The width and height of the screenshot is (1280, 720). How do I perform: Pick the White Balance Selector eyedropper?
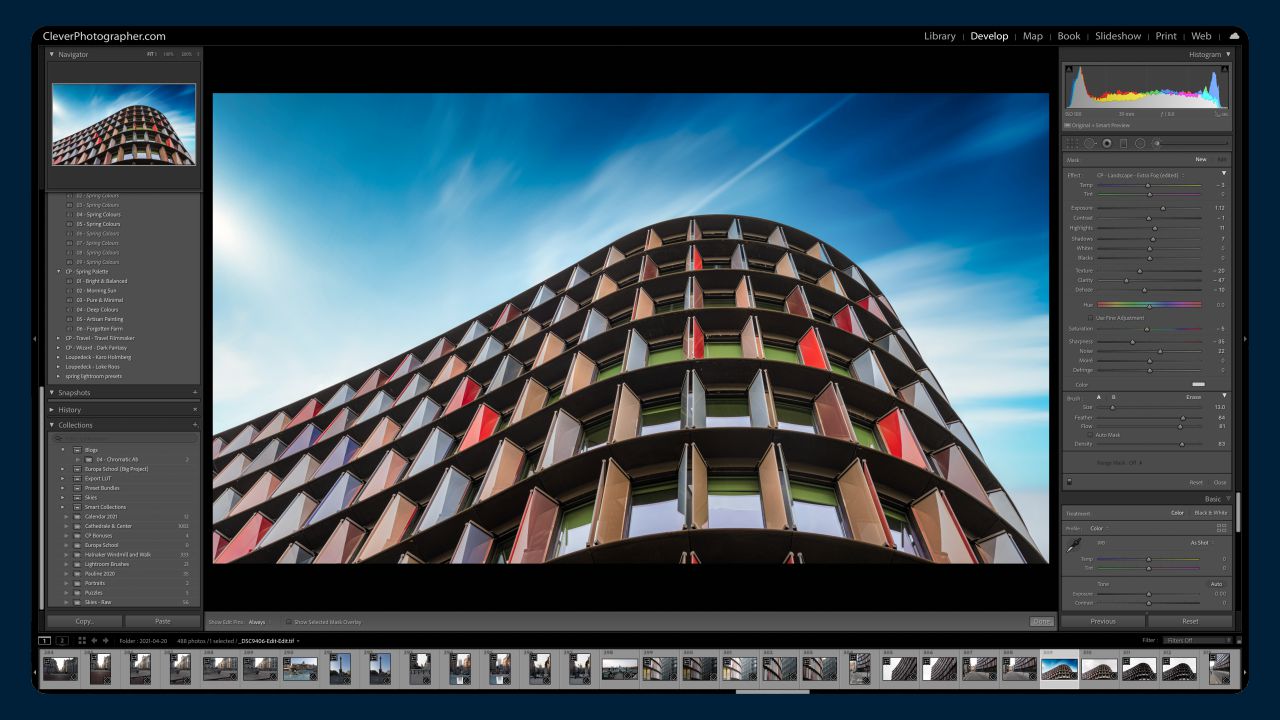point(1074,544)
